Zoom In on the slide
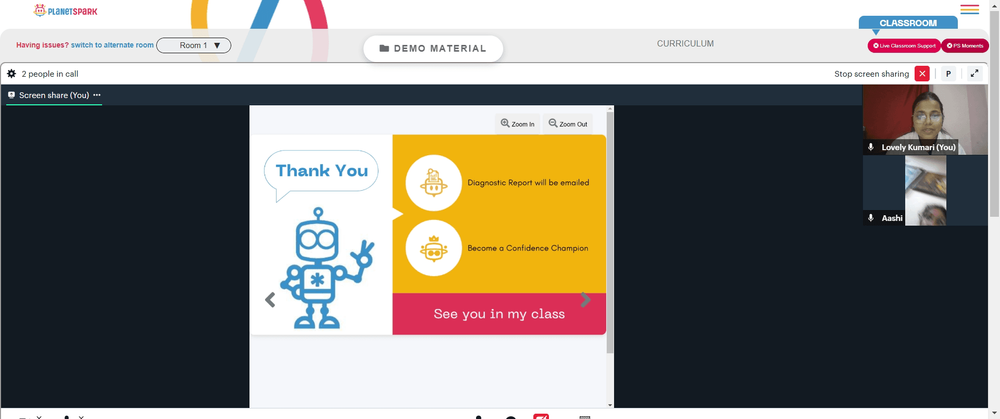 tap(518, 124)
